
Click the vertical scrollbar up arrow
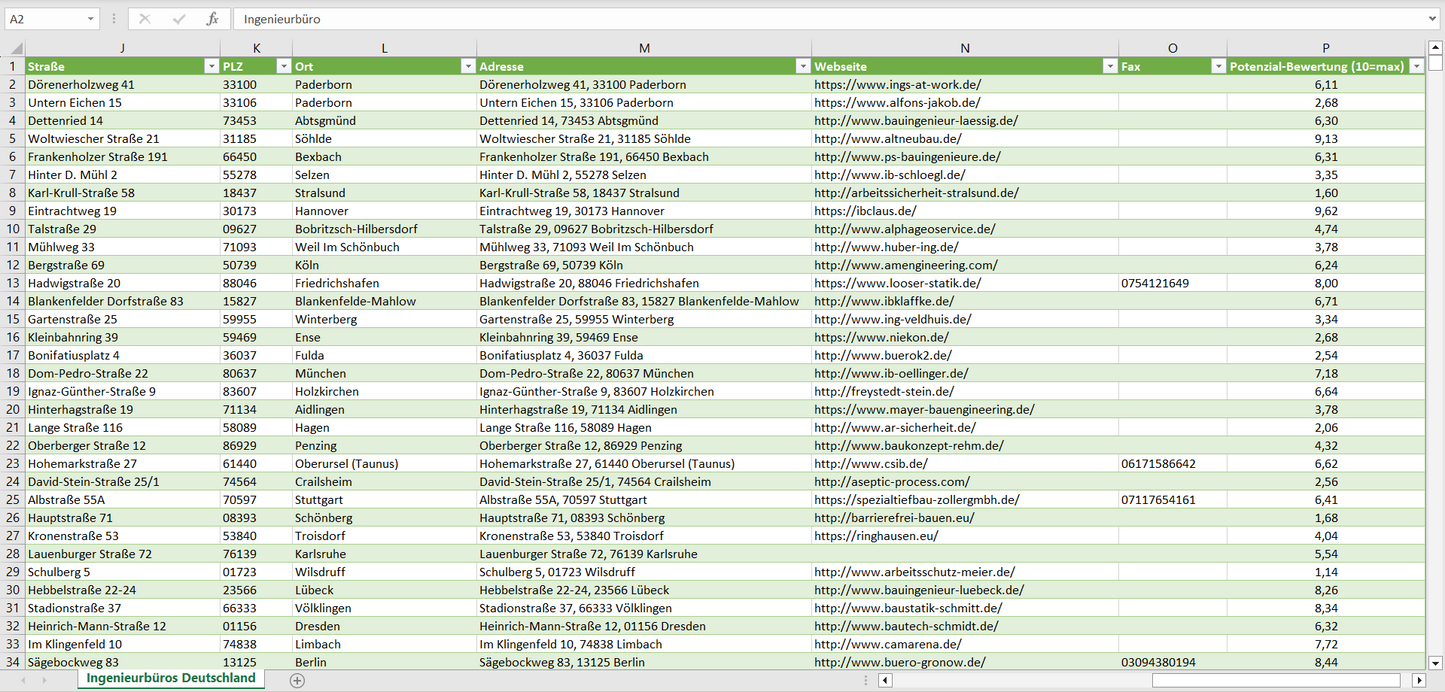1436,48
